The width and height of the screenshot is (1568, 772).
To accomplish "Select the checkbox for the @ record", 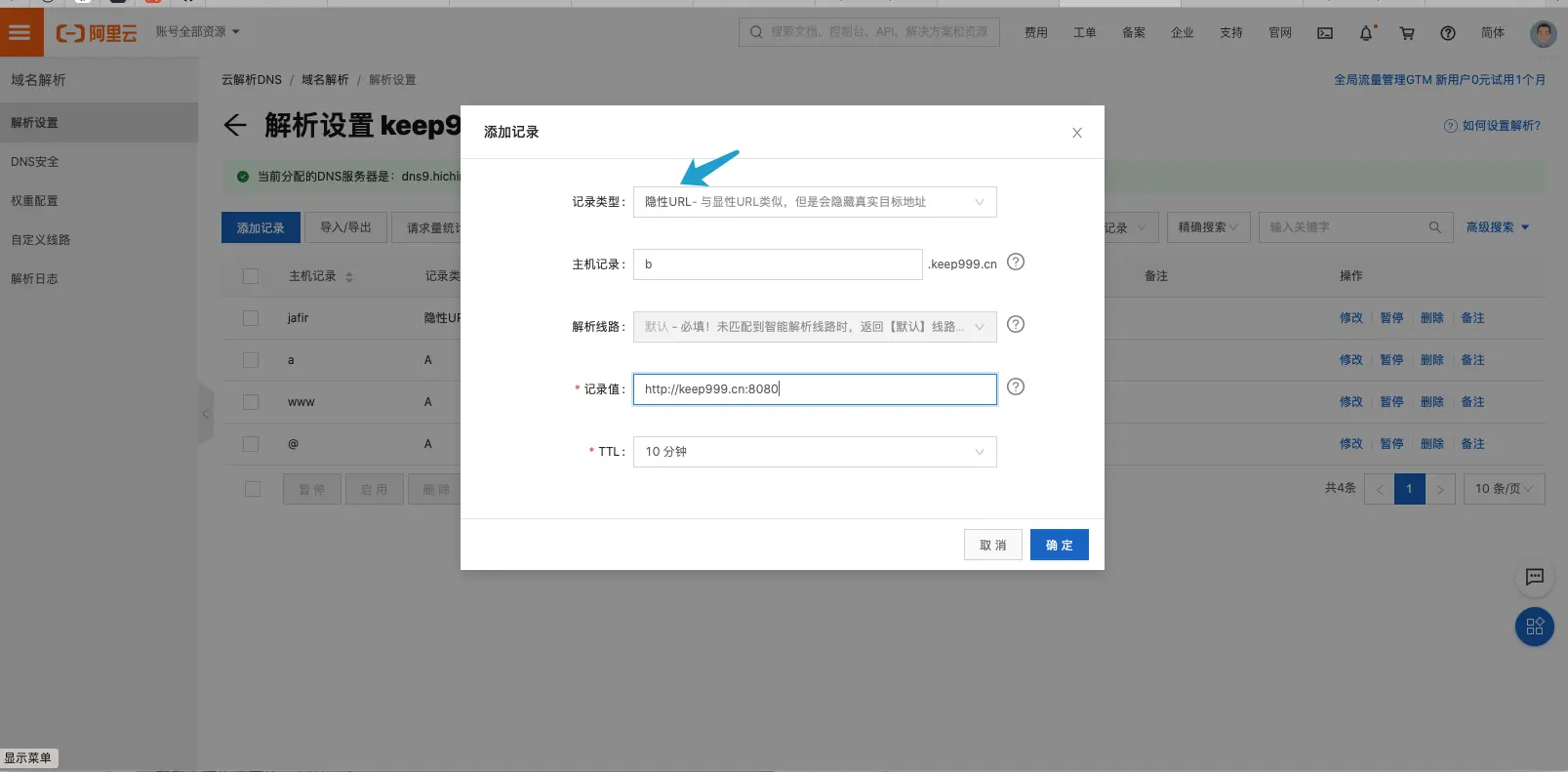I will [251, 444].
